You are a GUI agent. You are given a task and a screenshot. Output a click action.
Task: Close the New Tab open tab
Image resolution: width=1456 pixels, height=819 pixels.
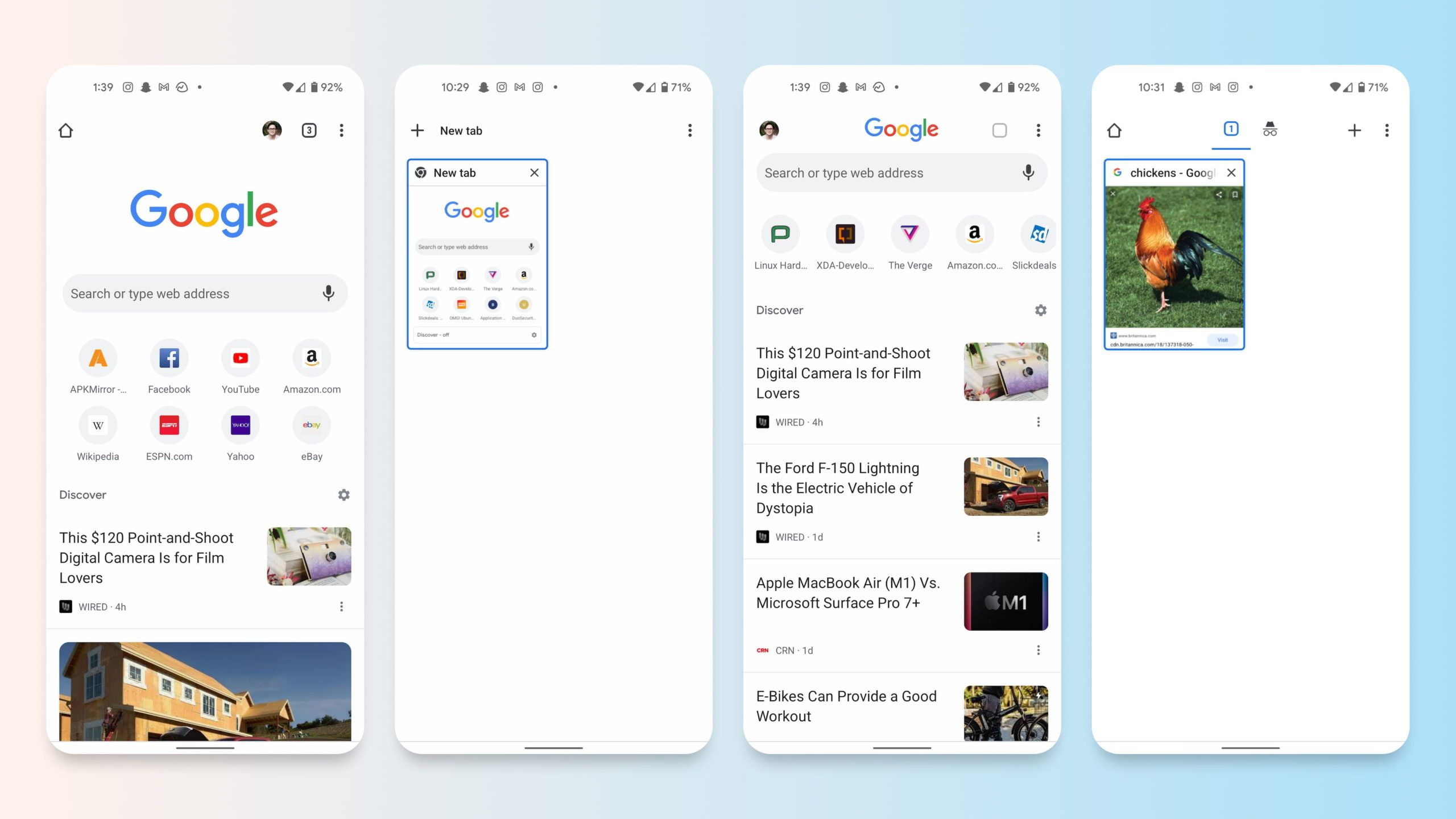coord(534,172)
